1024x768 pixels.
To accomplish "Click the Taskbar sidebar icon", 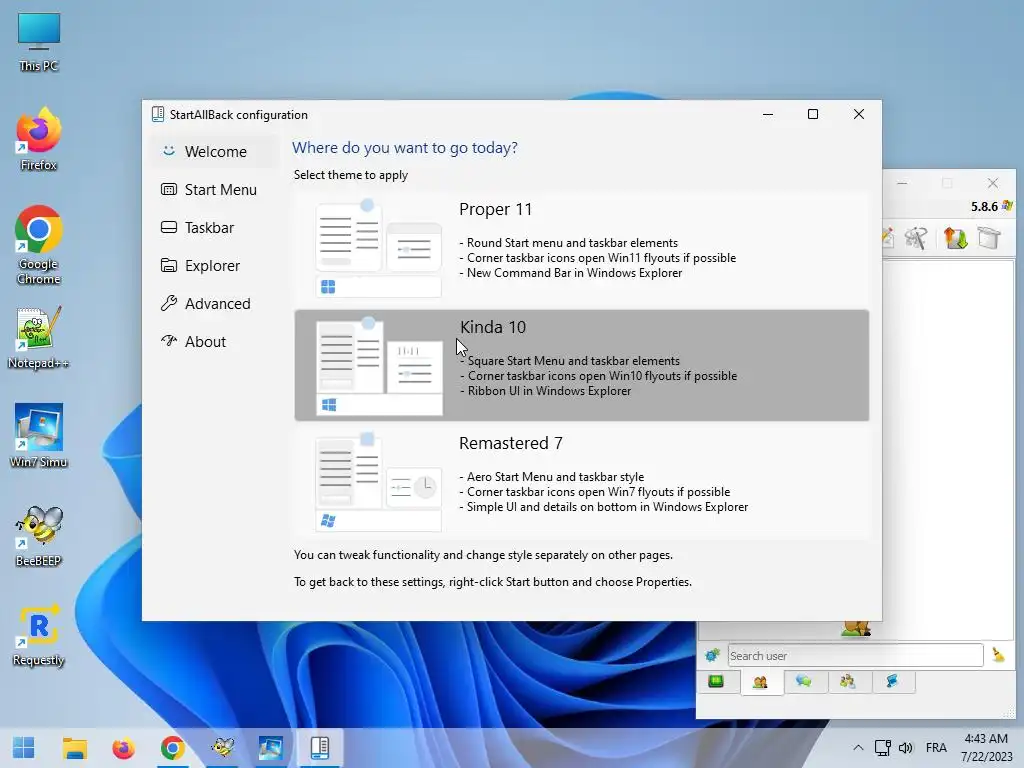I will click(x=168, y=227).
